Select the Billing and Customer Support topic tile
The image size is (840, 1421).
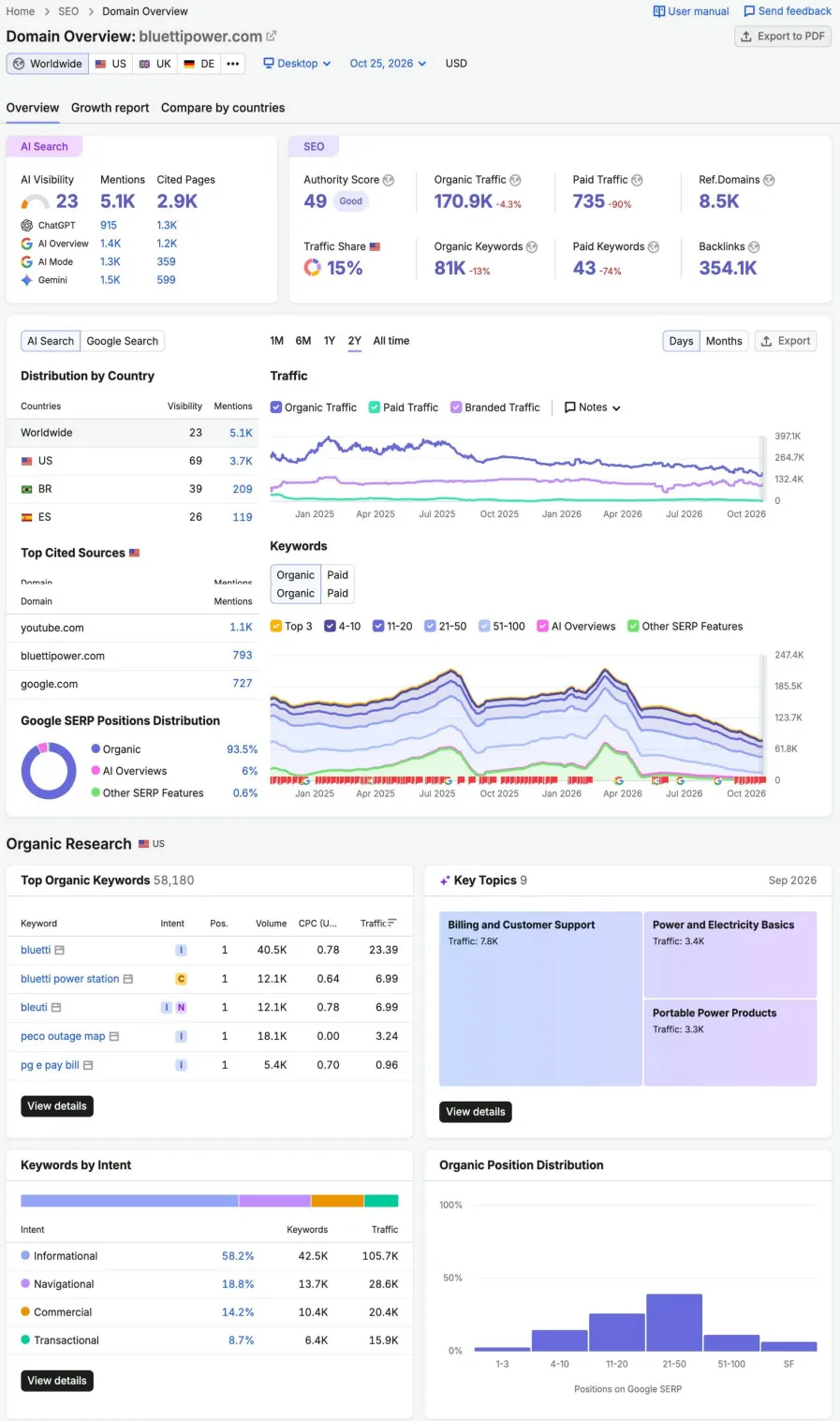[540, 999]
